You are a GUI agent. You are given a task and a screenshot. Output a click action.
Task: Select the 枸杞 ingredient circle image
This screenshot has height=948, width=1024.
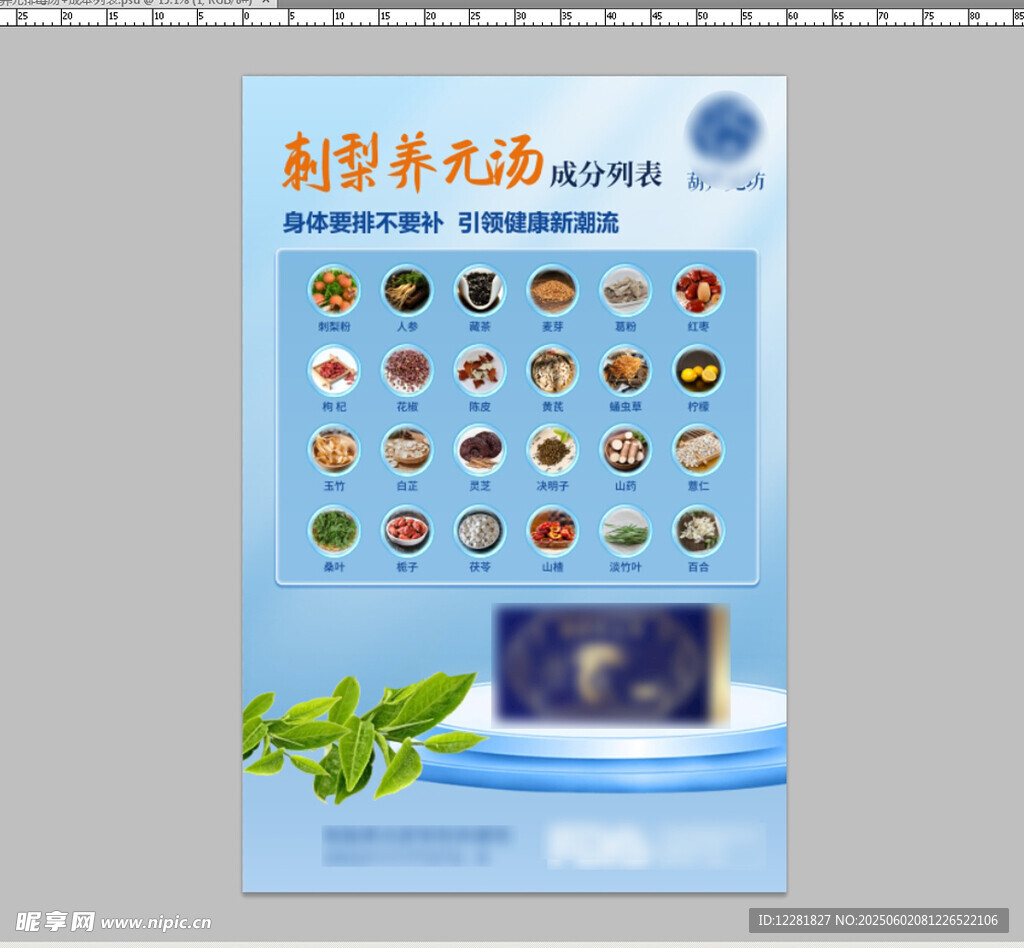[x=333, y=370]
